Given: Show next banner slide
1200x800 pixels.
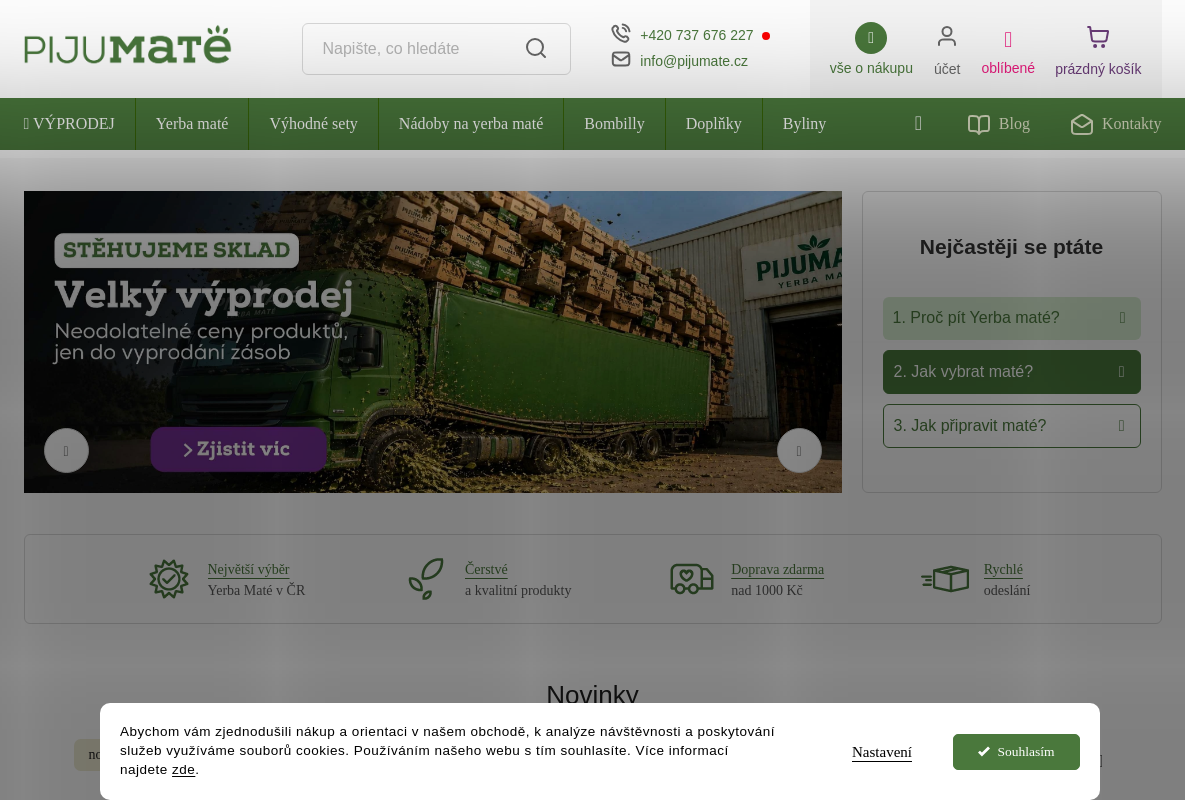Looking at the screenshot, I should pyautogui.click(x=799, y=451).
